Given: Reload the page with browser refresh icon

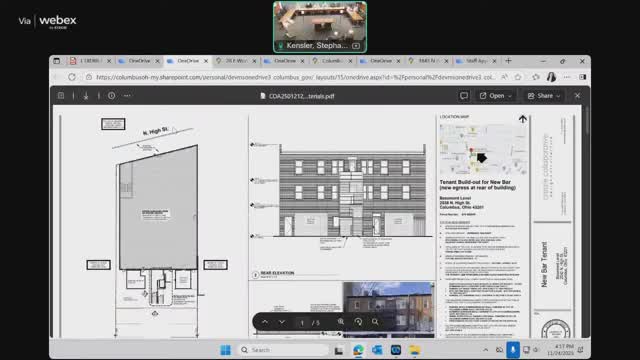Looking at the screenshot, I should 72,77.
